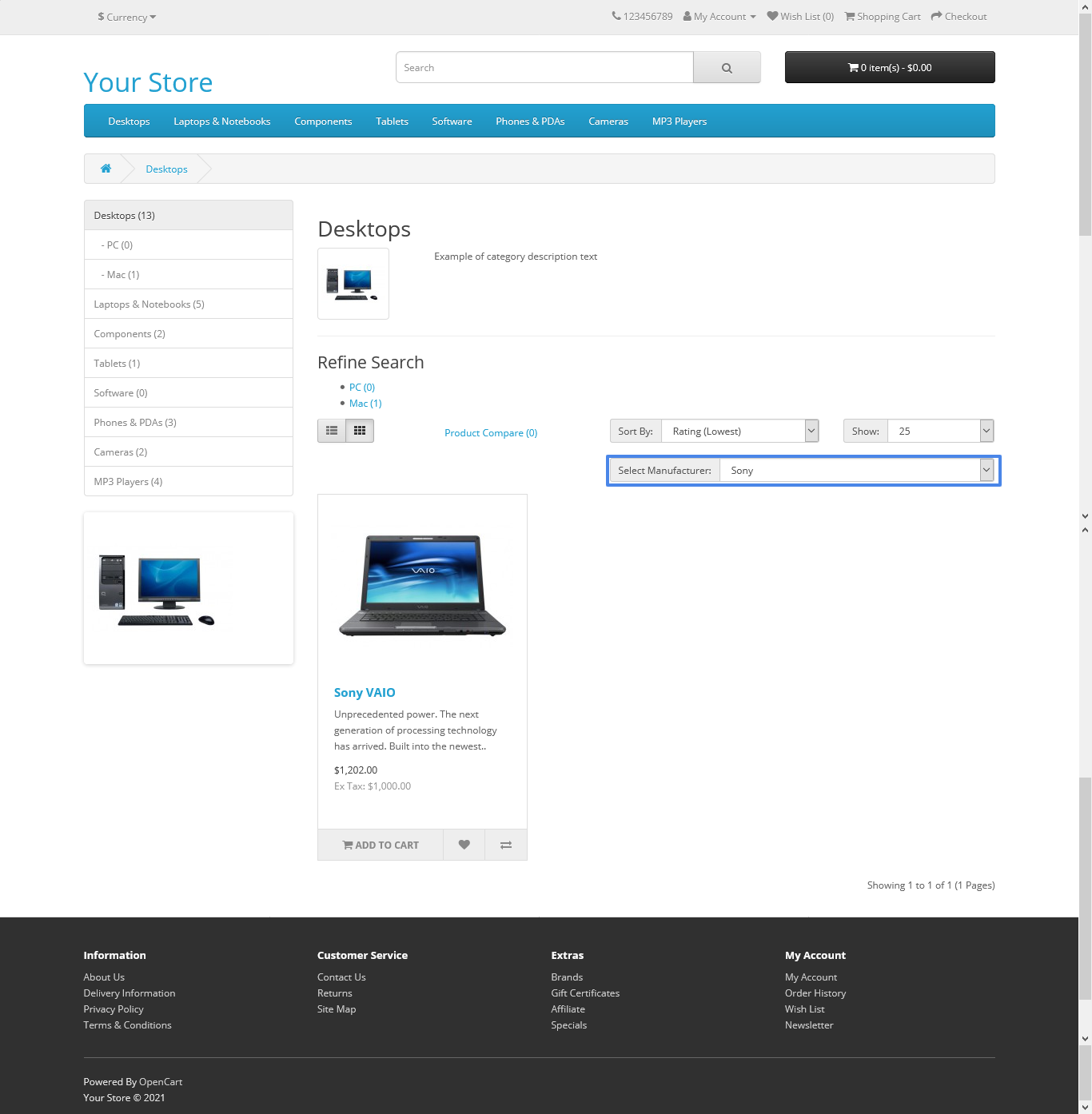The image size is (1092, 1114).
Task: Open the cart summary button
Action: pos(890,67)
